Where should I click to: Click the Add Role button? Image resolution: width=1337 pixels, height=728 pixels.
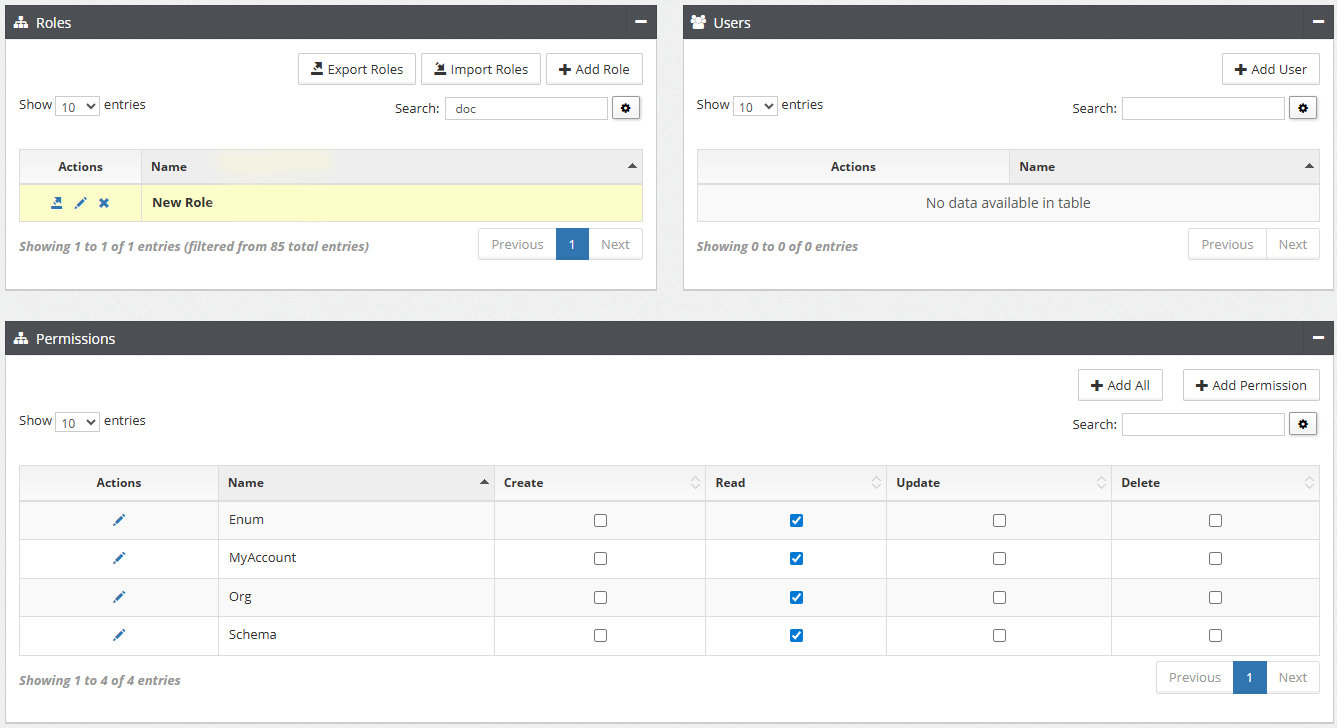click(x=594, y=69)
